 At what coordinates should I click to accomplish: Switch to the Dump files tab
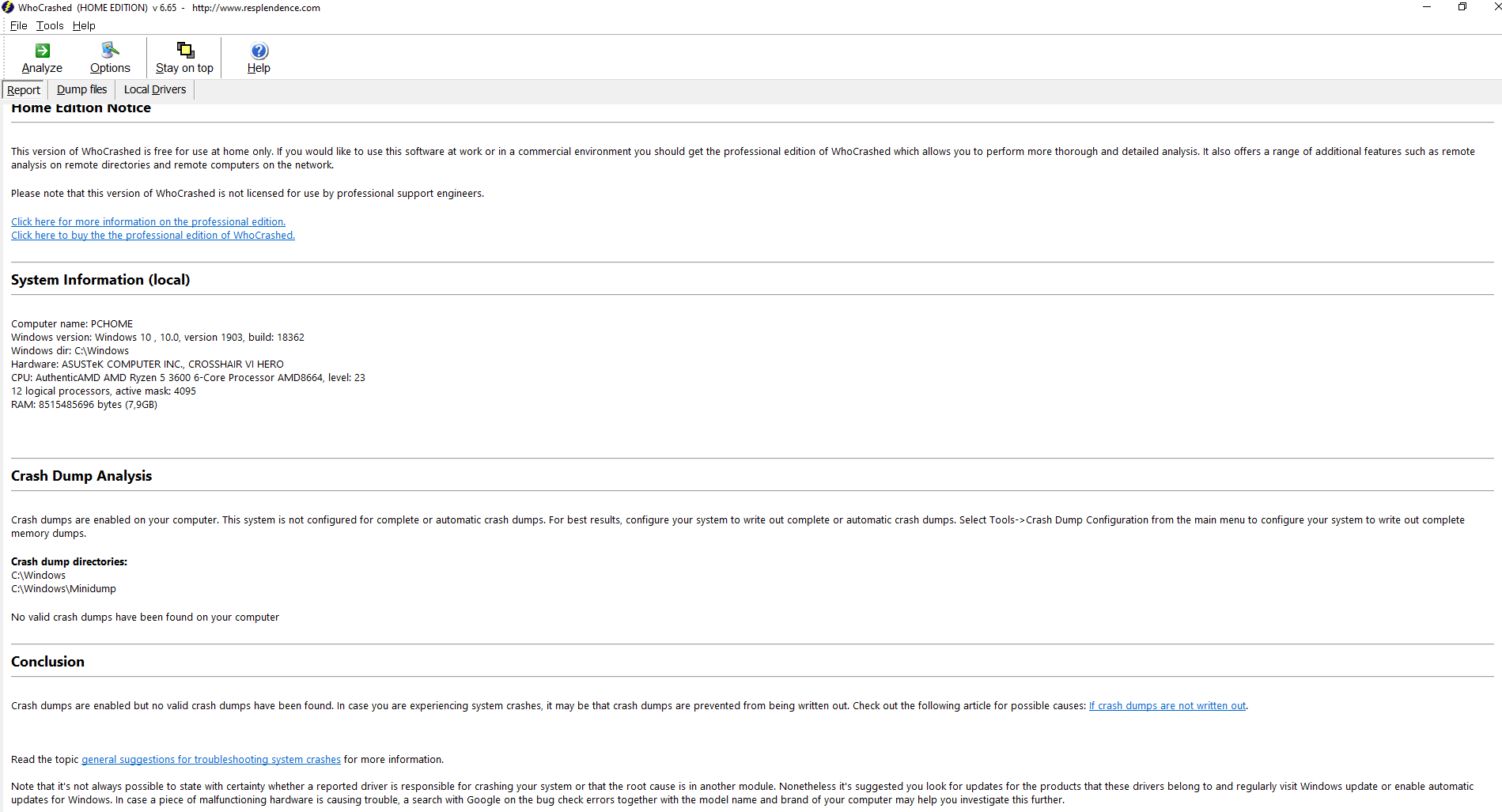[81, 90]
